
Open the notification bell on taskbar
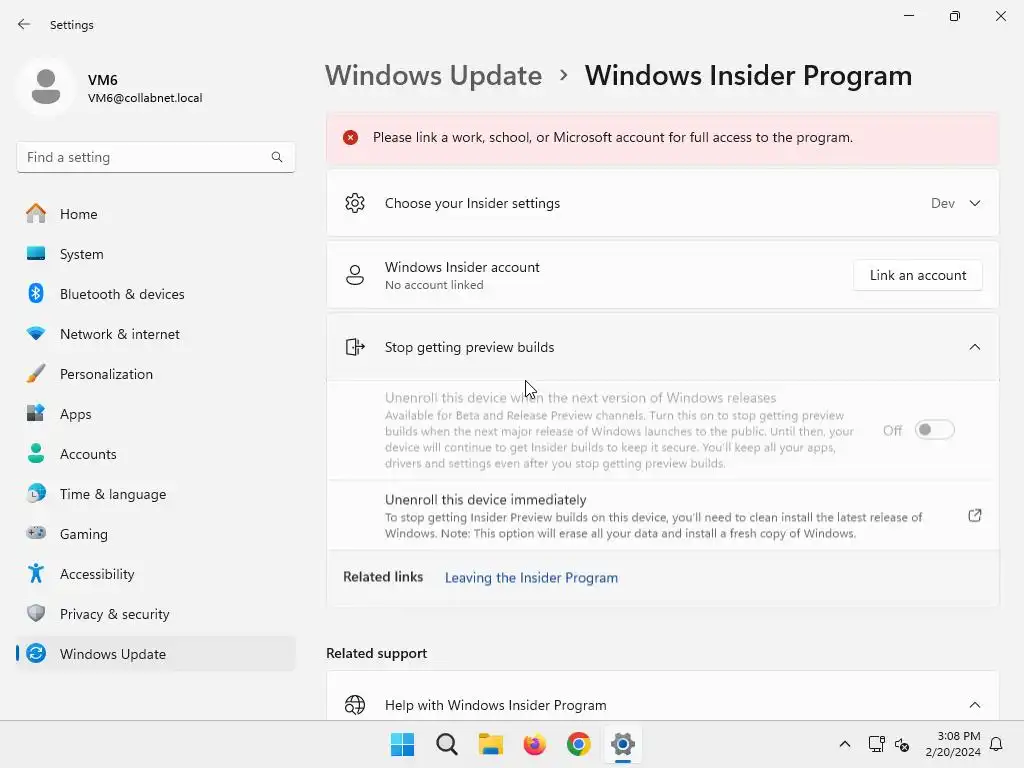pyautogui.click(x=996, y=744)
